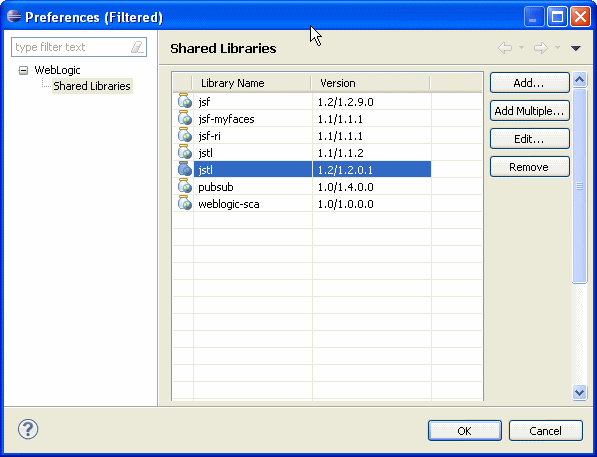Select Shared Libraries tree item
This screenshot has height=457, width=597.
coord(92,86)
